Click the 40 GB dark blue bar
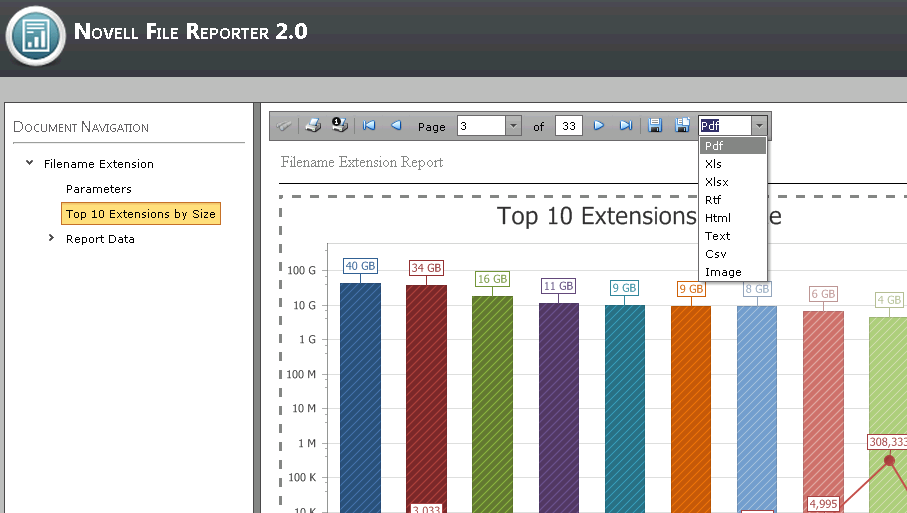This screenshot has width=907, height=513. click(x=360, y=398)
